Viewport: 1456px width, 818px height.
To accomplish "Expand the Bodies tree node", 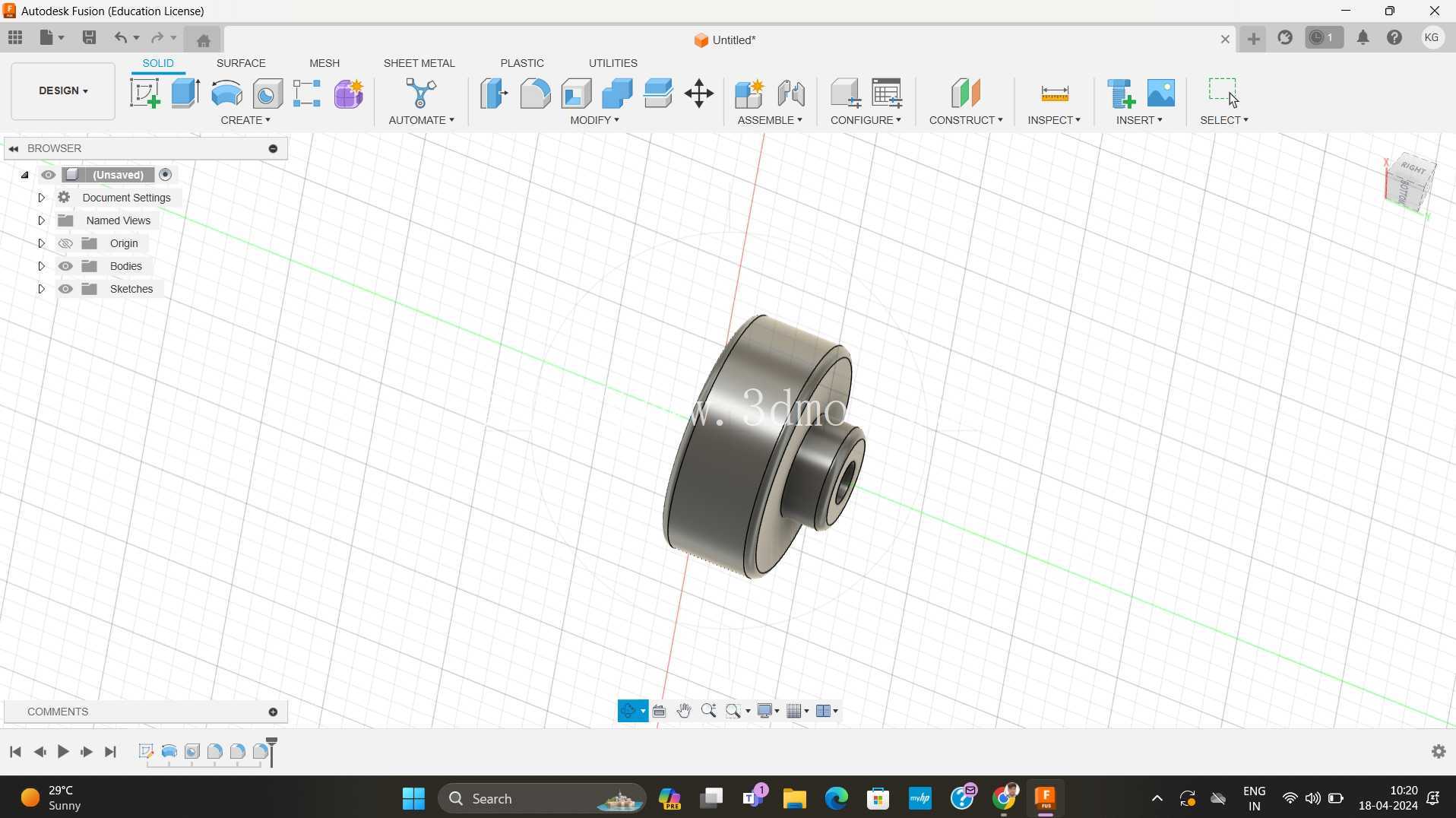I will pyautogui.click(x=42, y=266).
